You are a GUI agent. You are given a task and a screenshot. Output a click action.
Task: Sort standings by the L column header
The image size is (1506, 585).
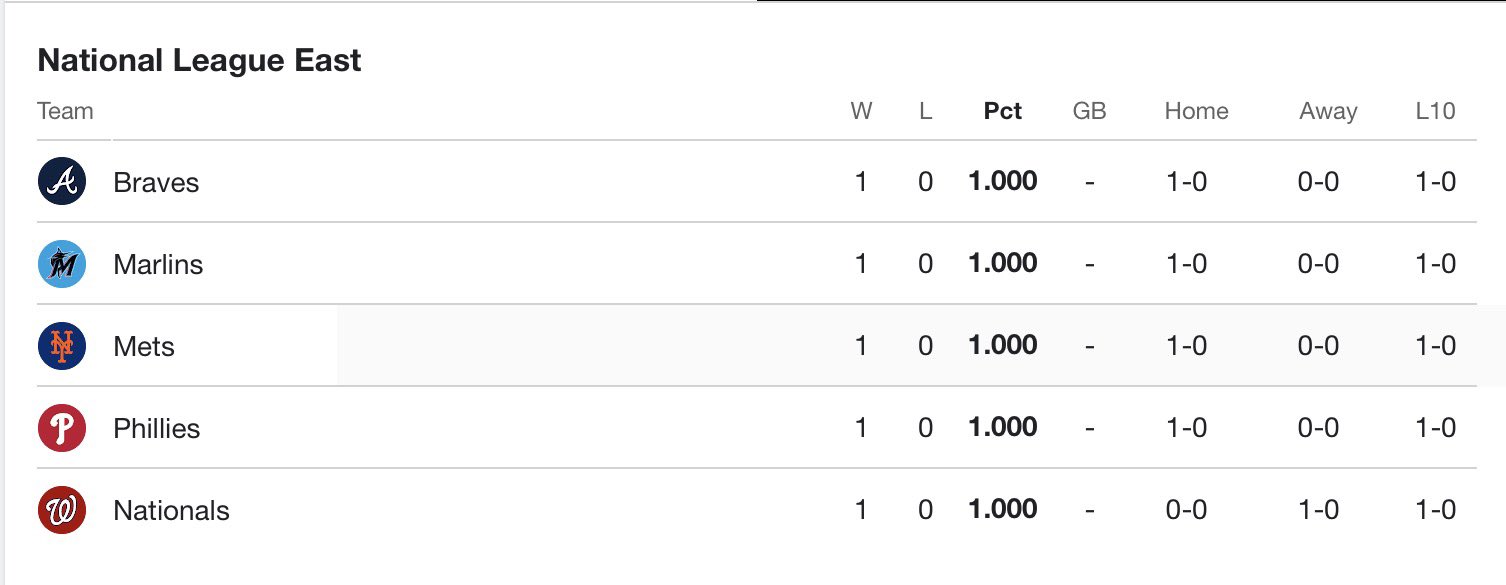[x=925, y=111]
